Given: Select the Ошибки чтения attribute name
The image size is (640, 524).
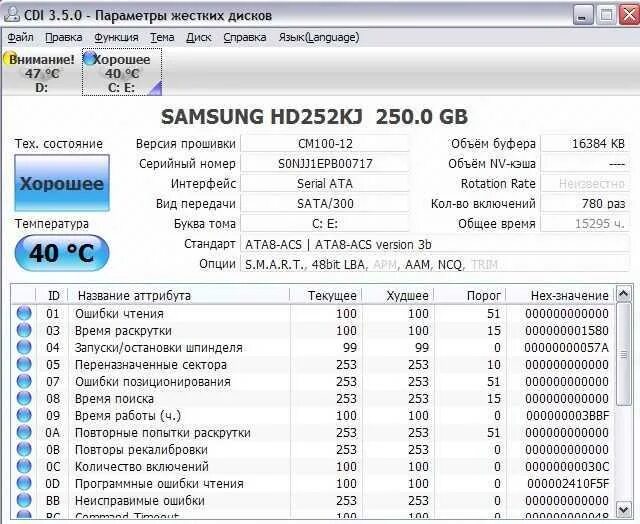Looking at the screenshot, I should point(119,313).
